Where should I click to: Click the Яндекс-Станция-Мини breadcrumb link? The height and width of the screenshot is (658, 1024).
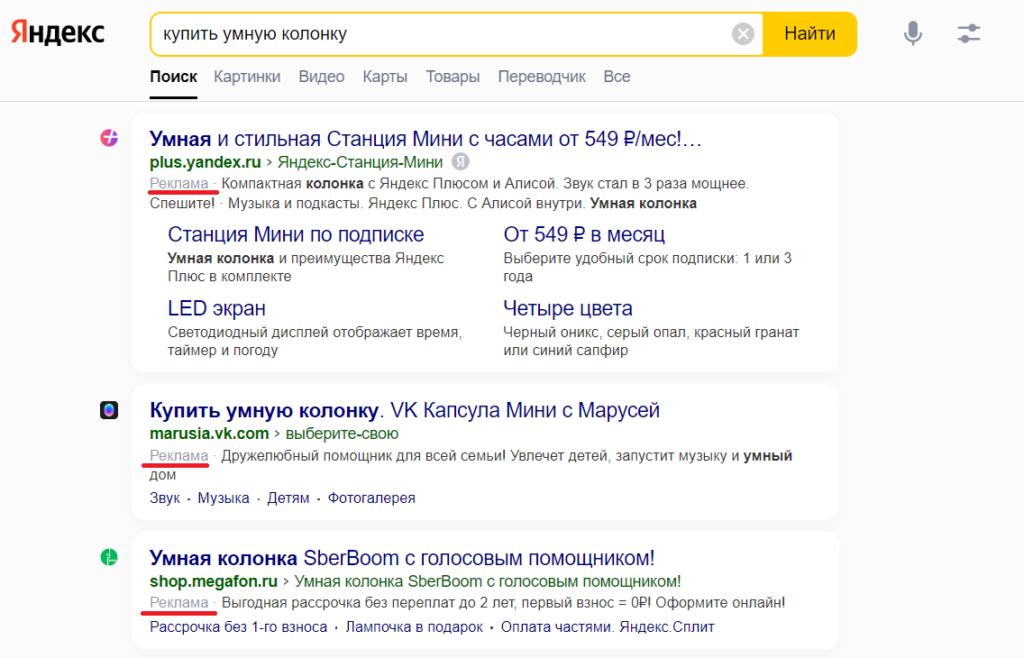coord(360,162)
